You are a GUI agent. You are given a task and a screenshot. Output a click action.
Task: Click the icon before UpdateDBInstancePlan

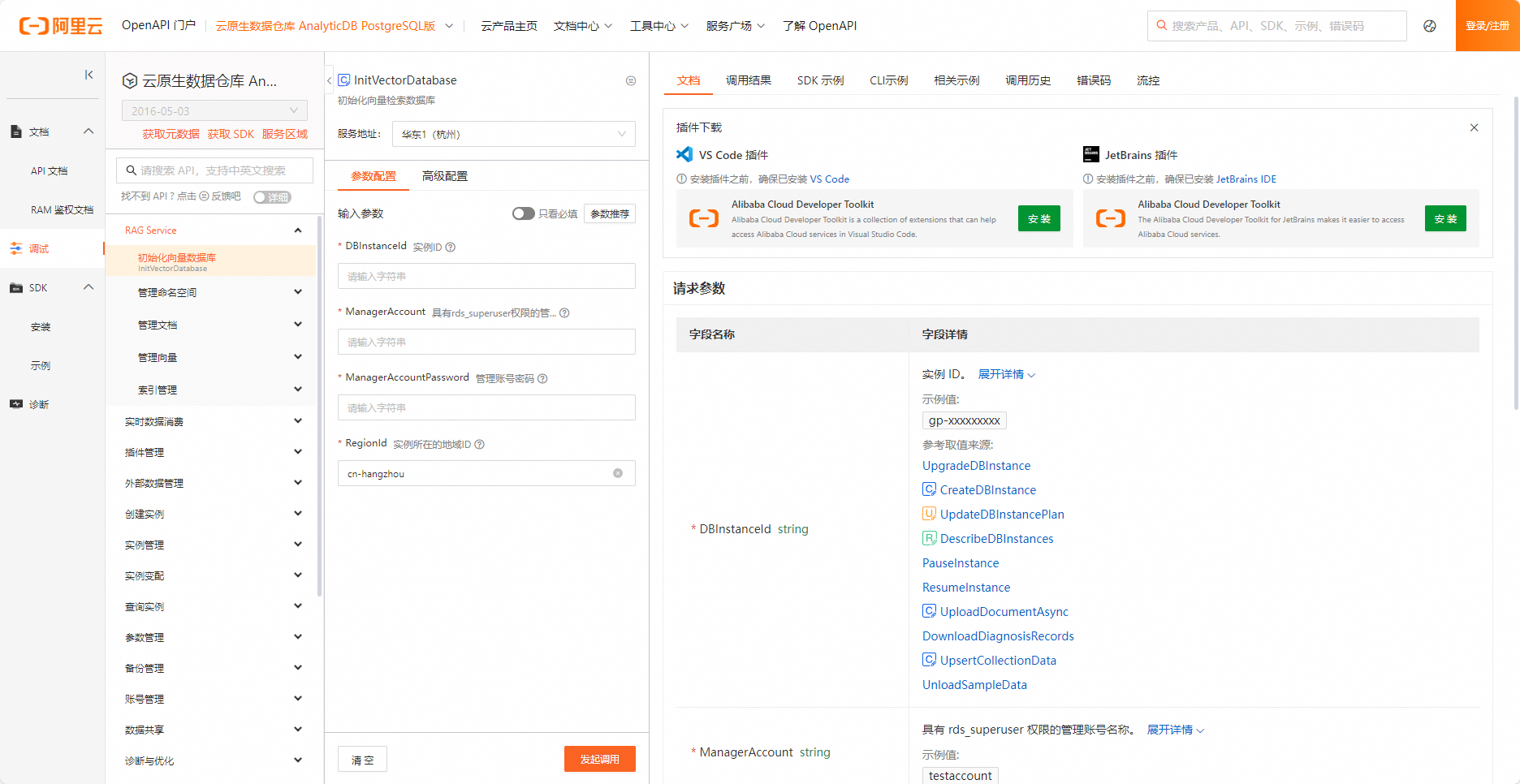[x=930, y=514]
